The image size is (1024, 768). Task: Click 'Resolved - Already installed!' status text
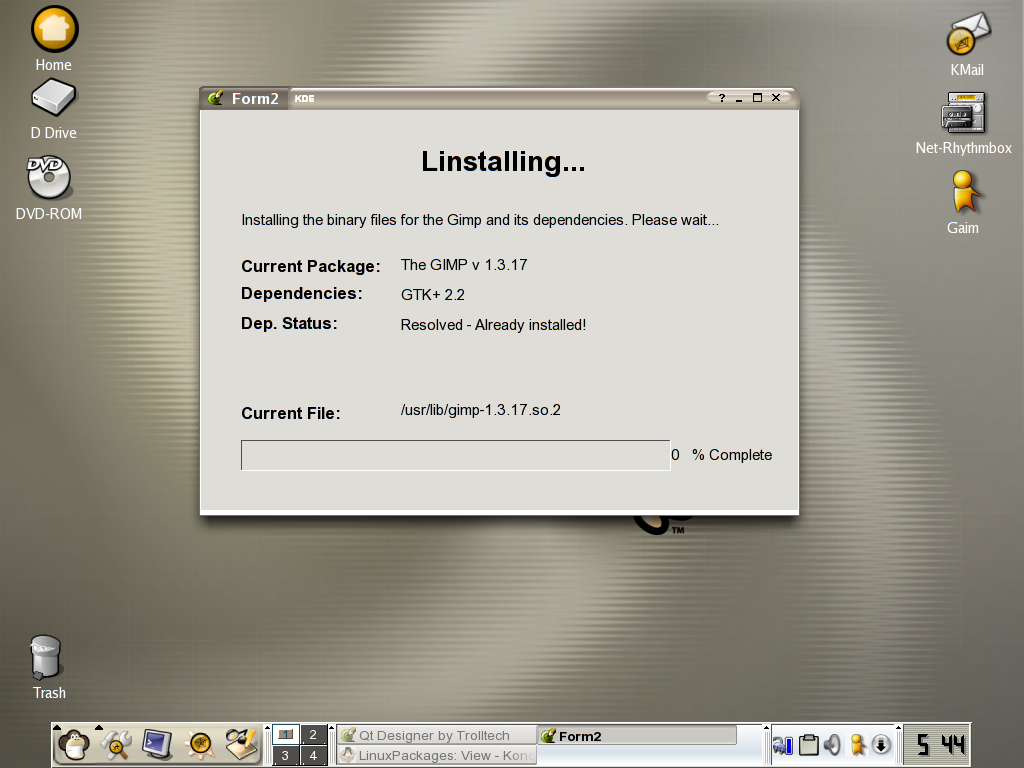pyautogui.click(x=493, y=325)
